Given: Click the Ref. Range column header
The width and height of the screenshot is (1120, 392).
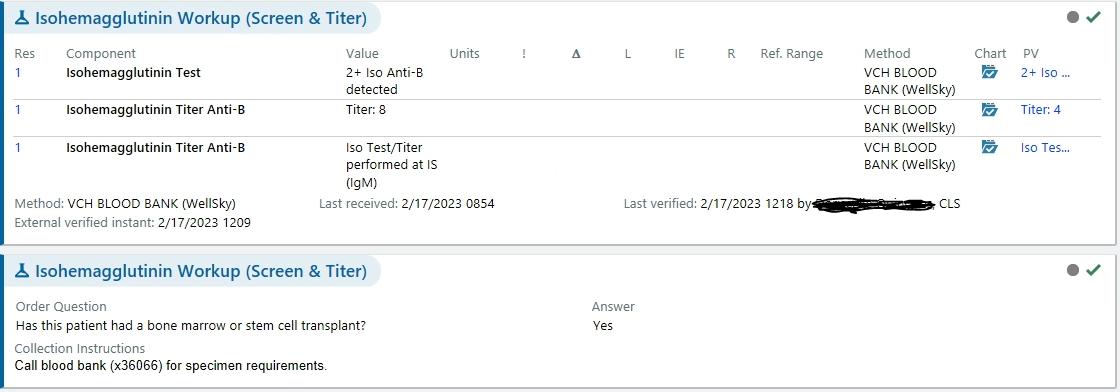Looking at the screenshot, I should [791, 54].
